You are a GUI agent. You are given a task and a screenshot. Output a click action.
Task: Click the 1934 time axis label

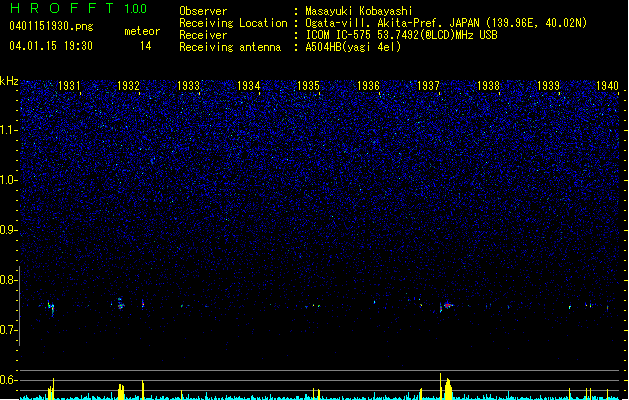point(249,86)
